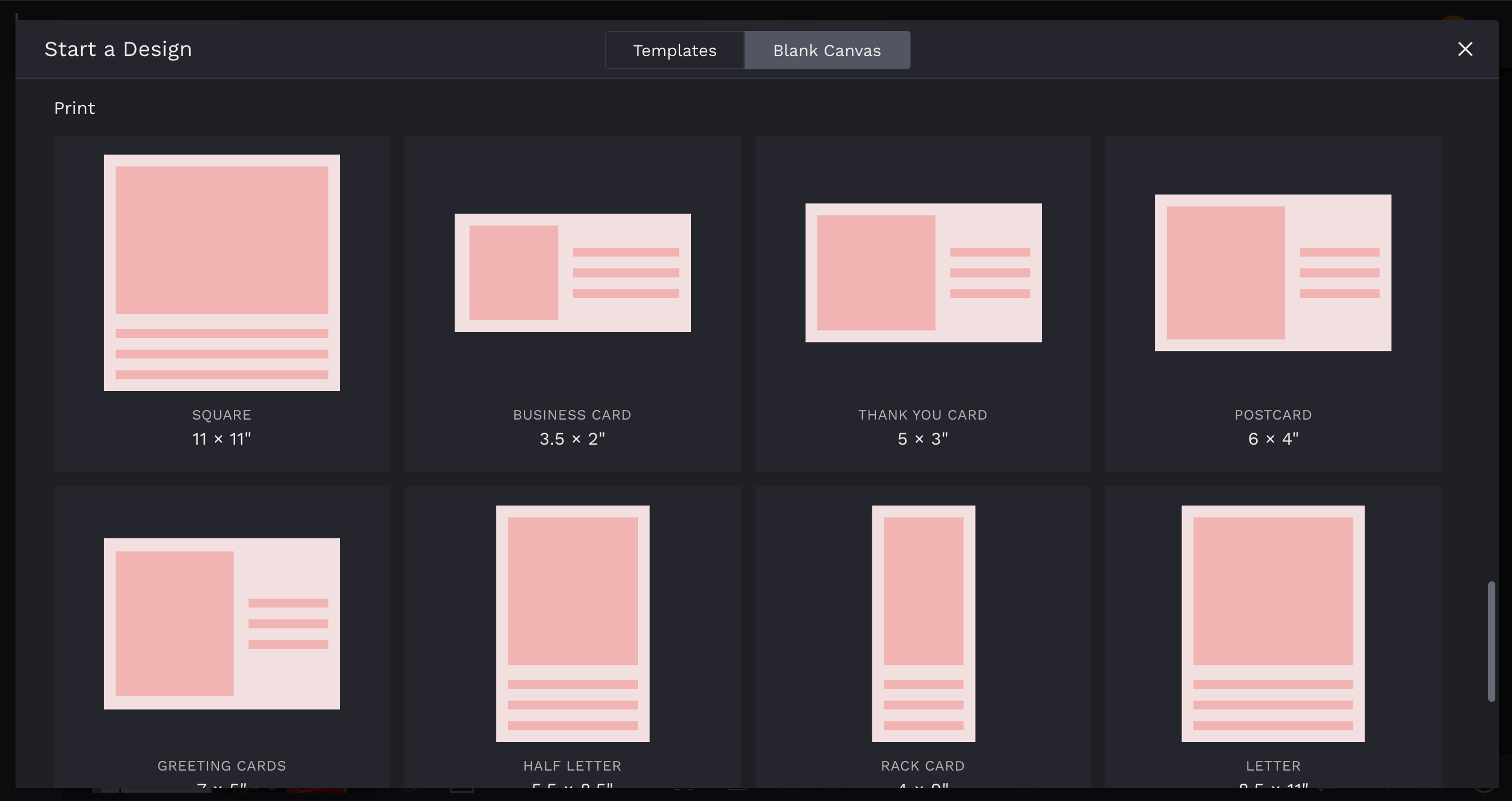Choose the Rack Card canvas thumbnail
Image resolution: width=1512 pixels, height=801 pixels.
[924, 624]
